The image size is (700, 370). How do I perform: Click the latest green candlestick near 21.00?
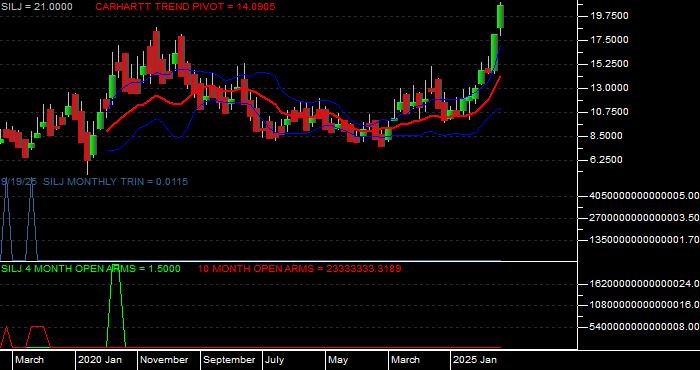(x=501, y=17)
